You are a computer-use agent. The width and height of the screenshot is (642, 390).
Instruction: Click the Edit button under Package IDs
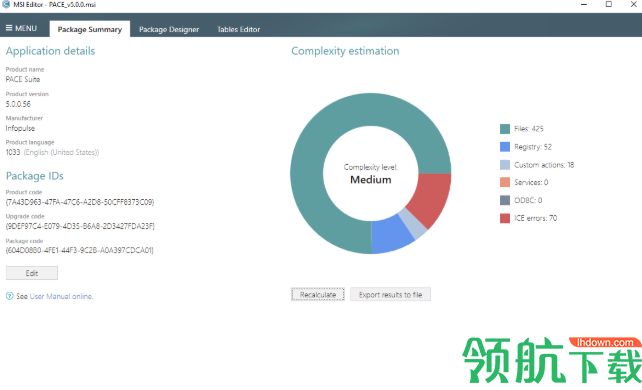32,273
